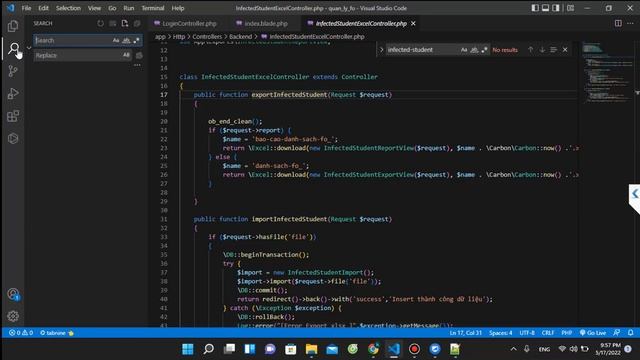Toggle Match Case in editor find widget
The image size is (640, 360).
pos(464,50)
